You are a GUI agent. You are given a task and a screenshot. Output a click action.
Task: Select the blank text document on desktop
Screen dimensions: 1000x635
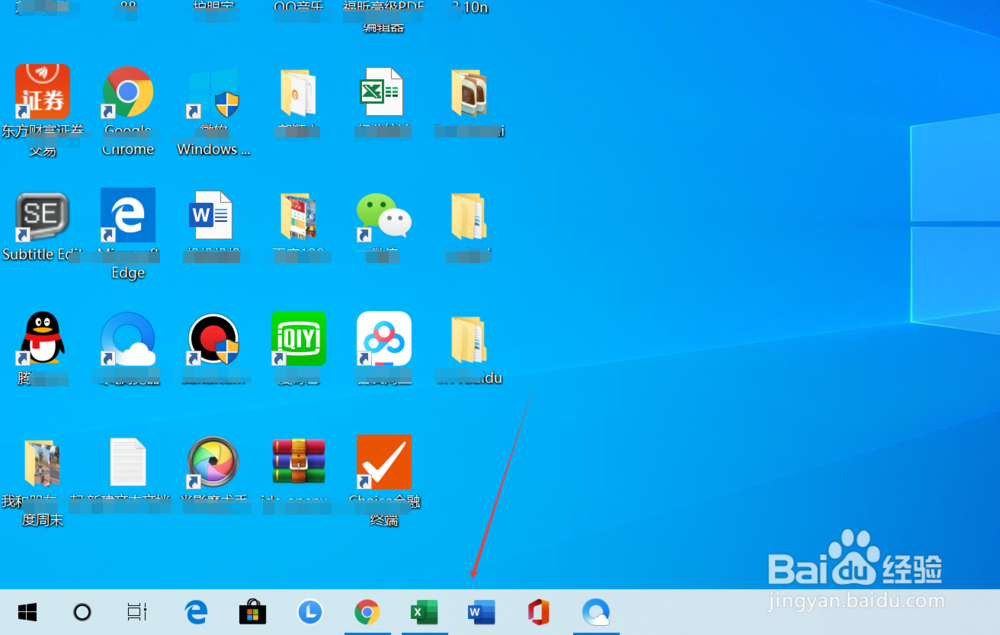point(128,462)
